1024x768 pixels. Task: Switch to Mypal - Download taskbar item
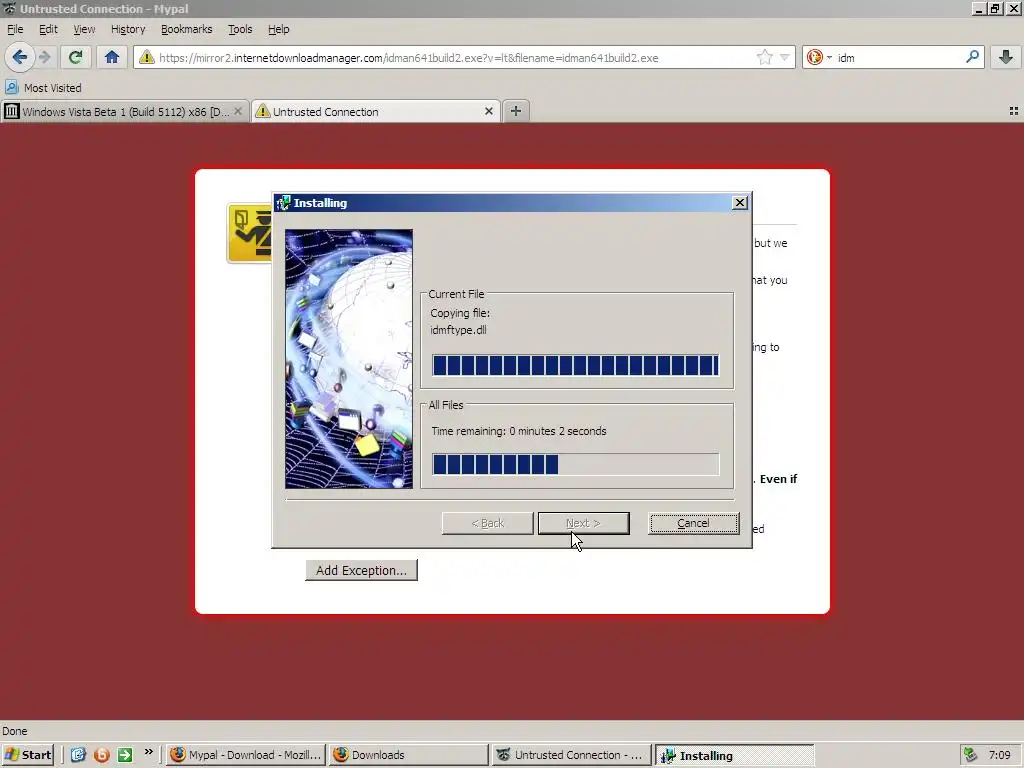(x=245, y=755)
